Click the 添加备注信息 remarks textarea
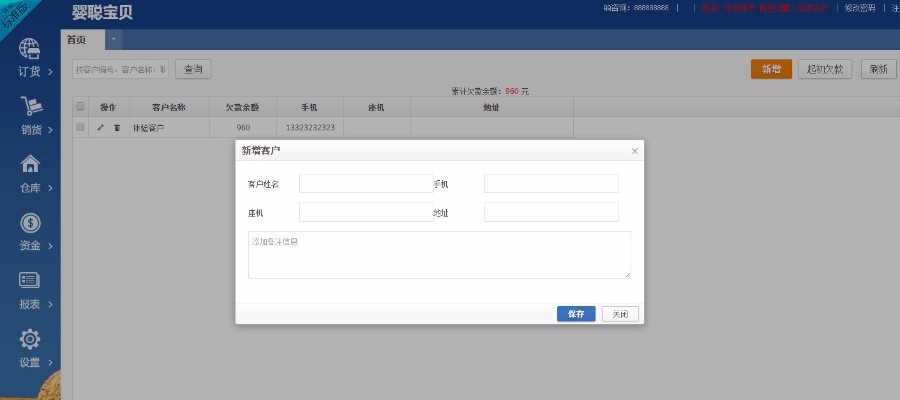Screen dimensions: 900x400 coord(439,255)
